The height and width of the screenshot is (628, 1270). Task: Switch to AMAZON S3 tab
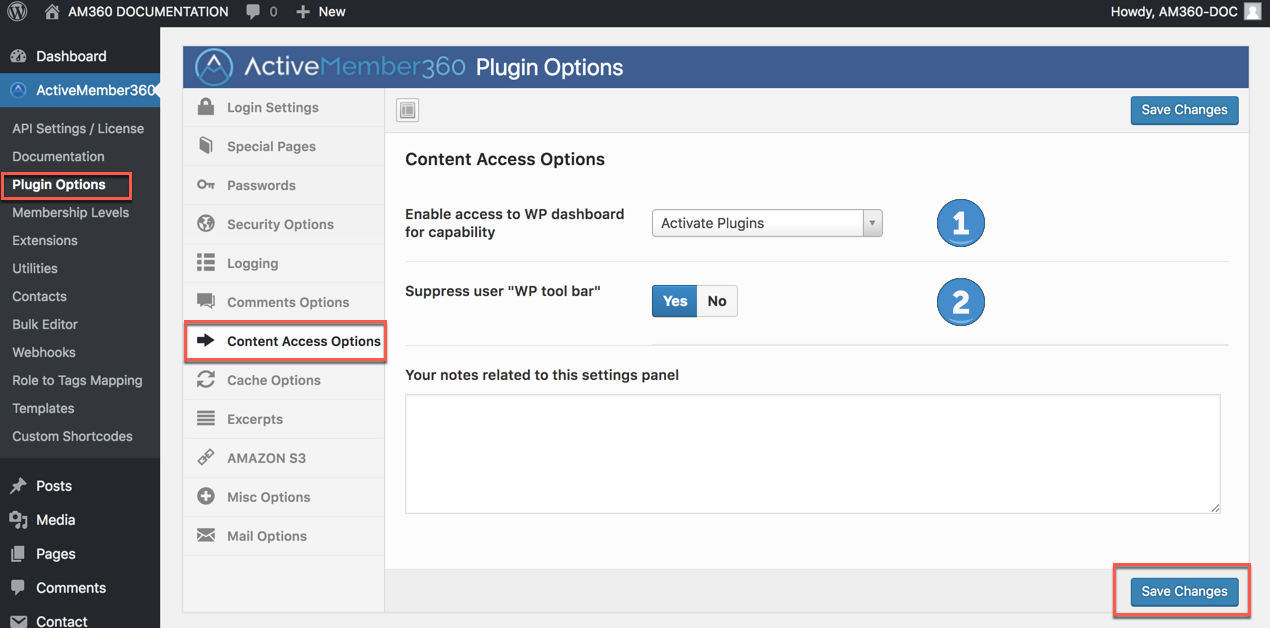point(284,458)
